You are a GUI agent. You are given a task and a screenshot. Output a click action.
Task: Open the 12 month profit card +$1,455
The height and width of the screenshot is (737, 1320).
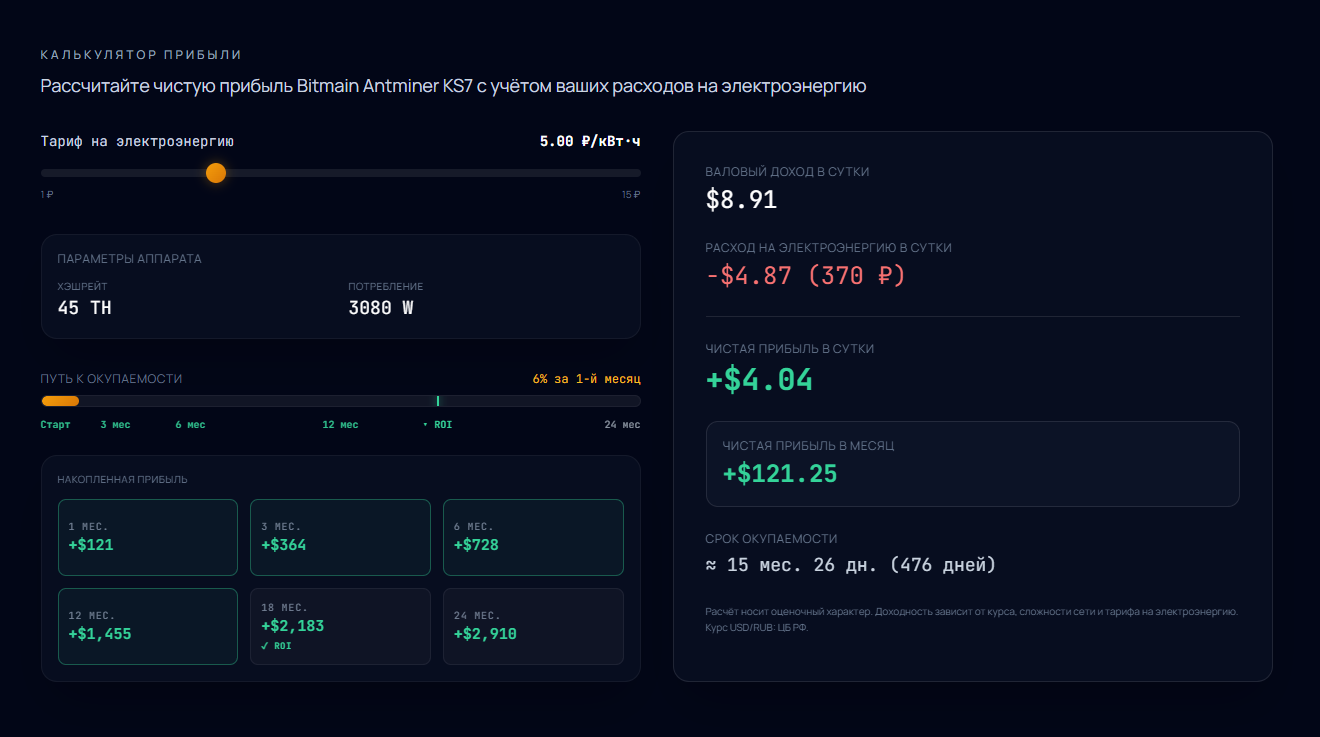pyautogui.click(x=147, y=626)
